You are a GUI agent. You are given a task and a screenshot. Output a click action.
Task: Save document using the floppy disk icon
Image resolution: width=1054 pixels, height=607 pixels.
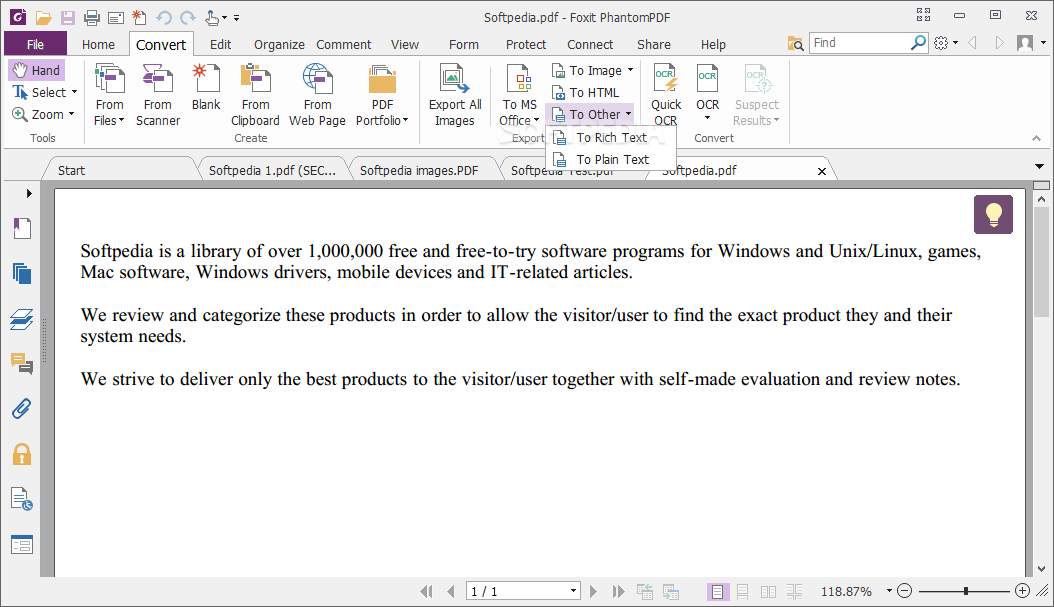point(67,17)
